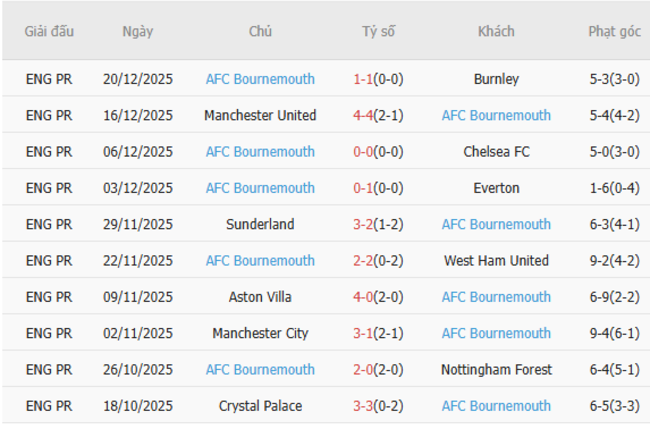This screenshot has width=650, height=429.
Task: Open the Manchester United team link
Action: tap(260, 116)
